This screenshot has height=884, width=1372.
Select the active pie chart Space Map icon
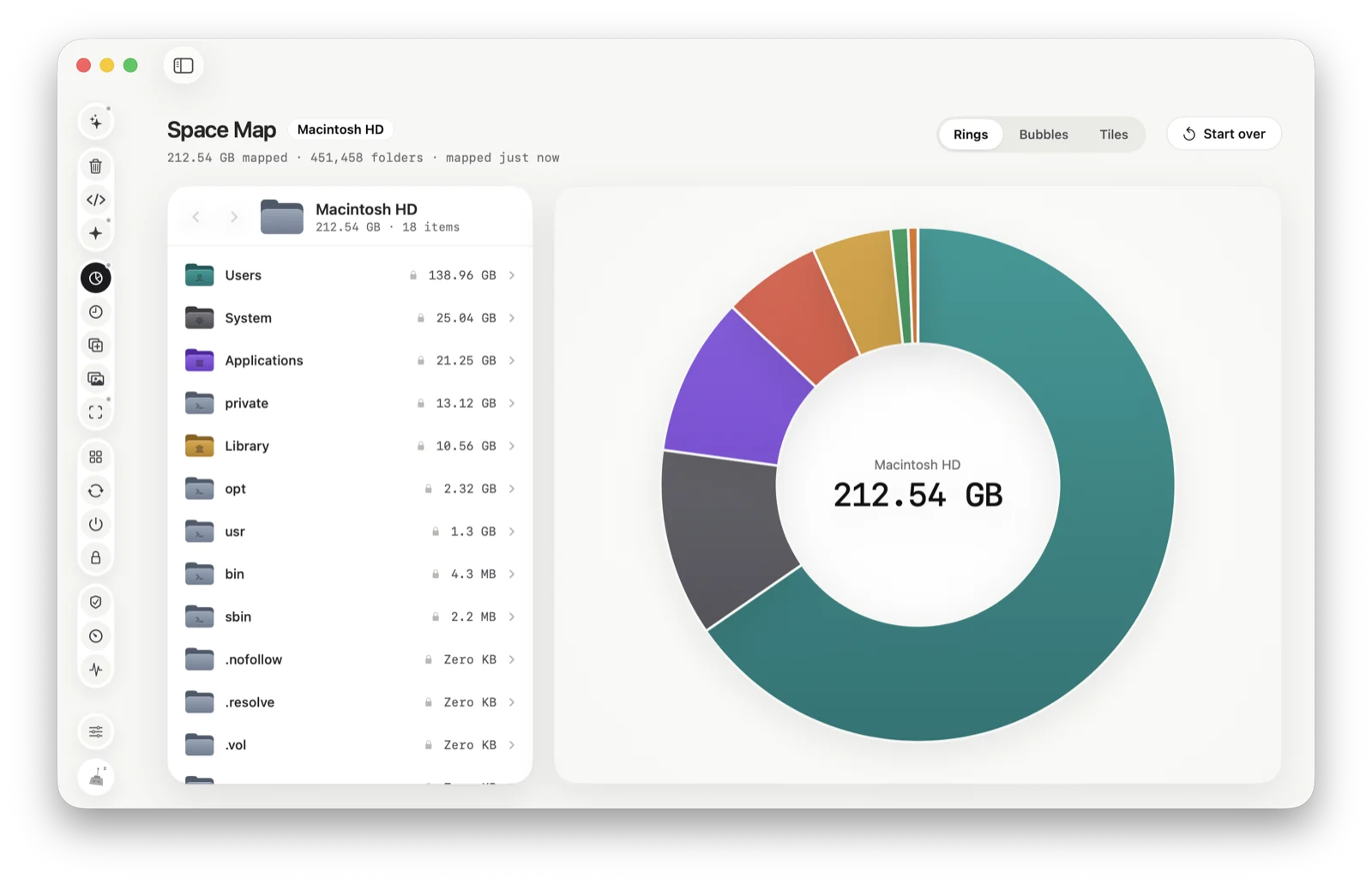click(x=96, y=278)
